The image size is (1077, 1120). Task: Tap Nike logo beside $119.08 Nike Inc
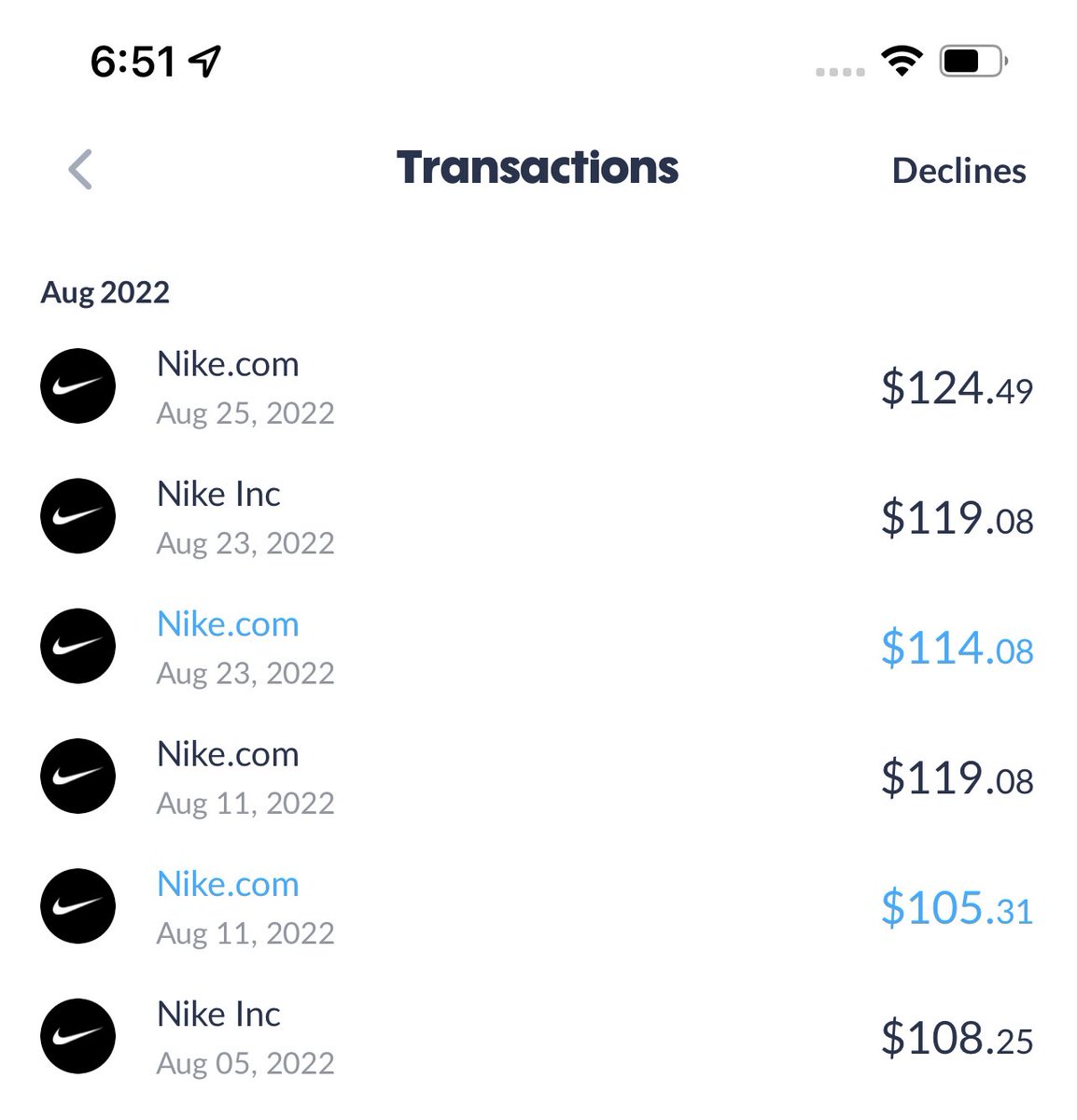(x=78, y=516)
